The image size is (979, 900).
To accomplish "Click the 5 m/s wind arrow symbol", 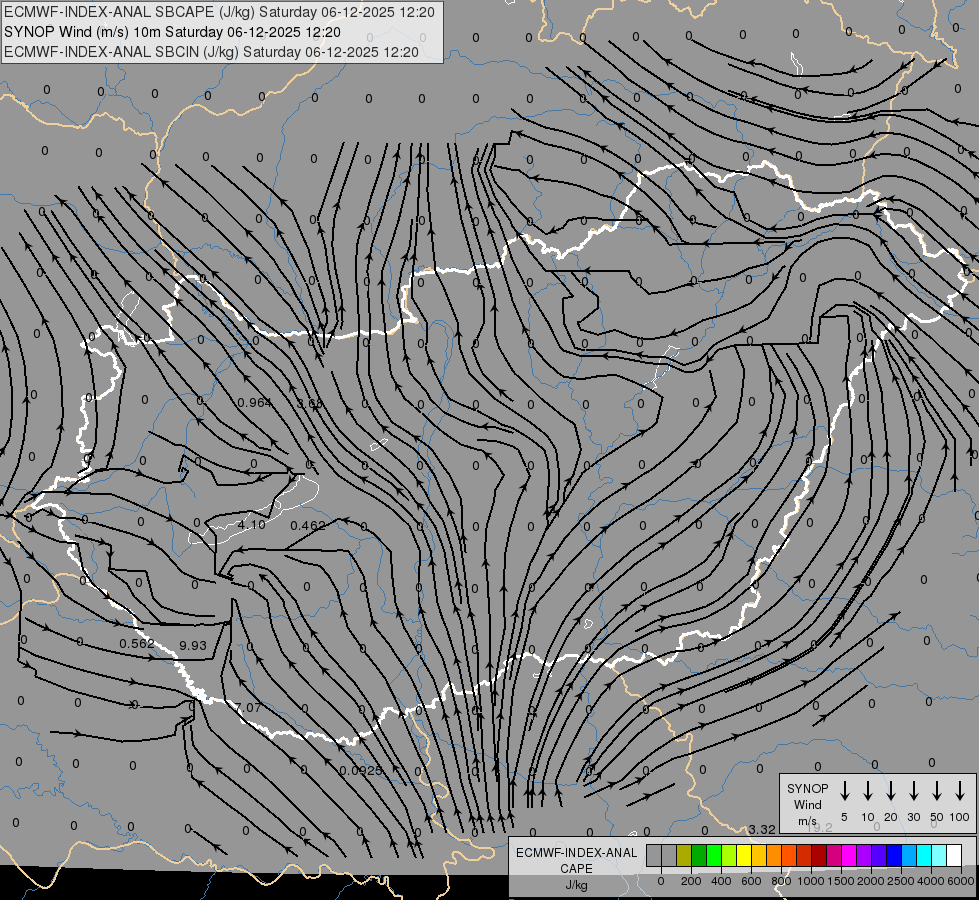I will coord(844,790).
